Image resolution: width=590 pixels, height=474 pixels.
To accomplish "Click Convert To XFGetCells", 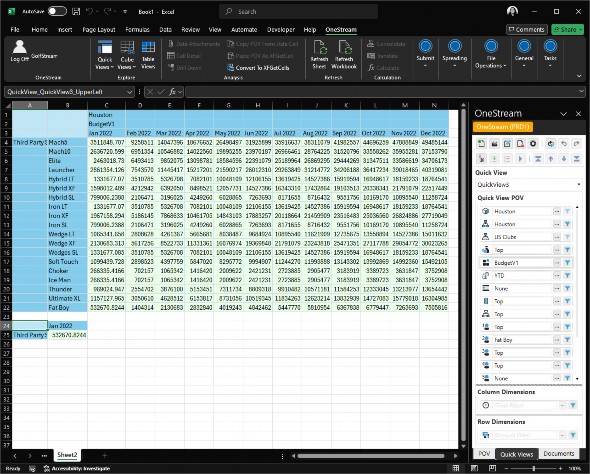I will click(258, 68).
